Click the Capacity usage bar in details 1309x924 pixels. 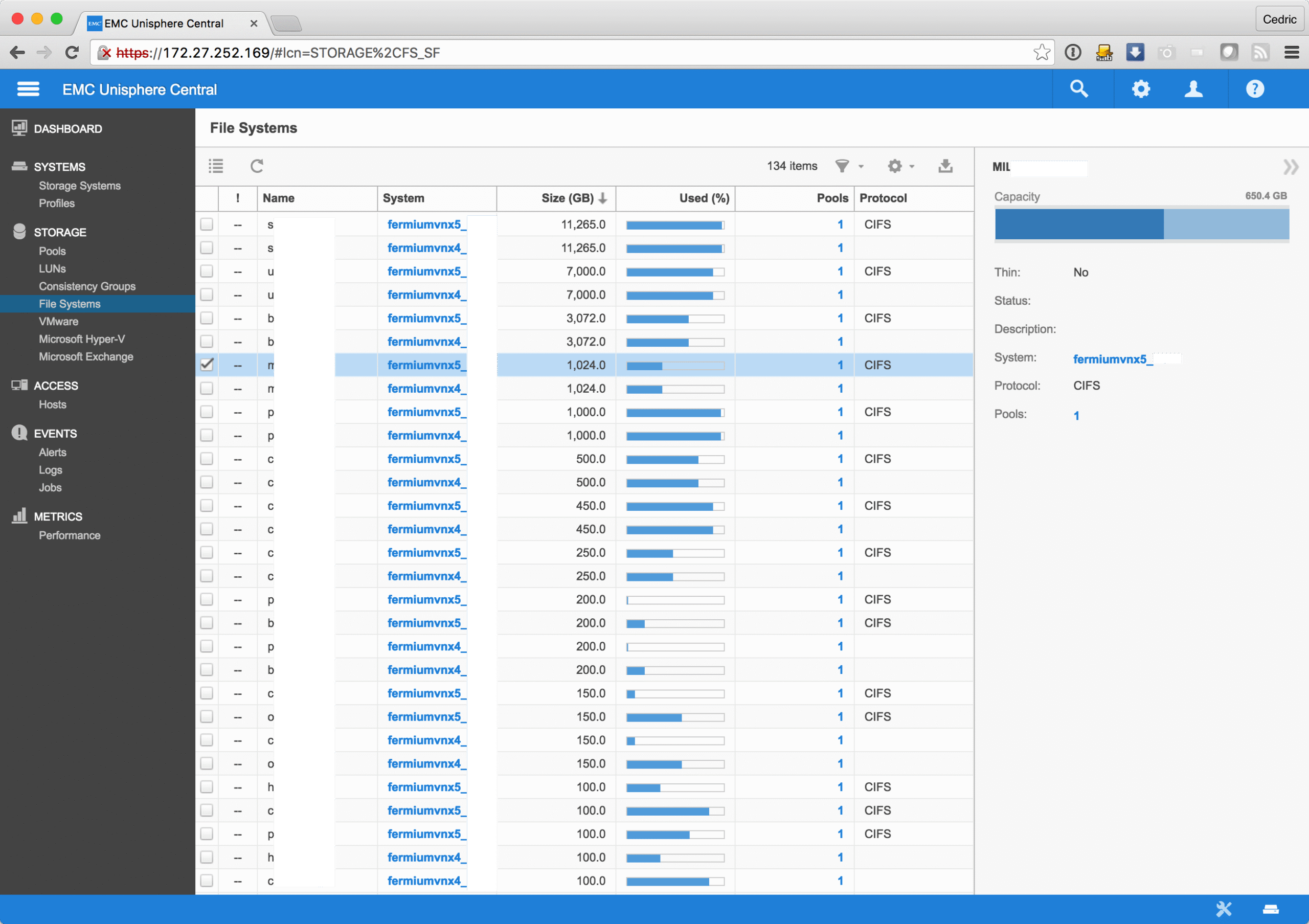1141,224
